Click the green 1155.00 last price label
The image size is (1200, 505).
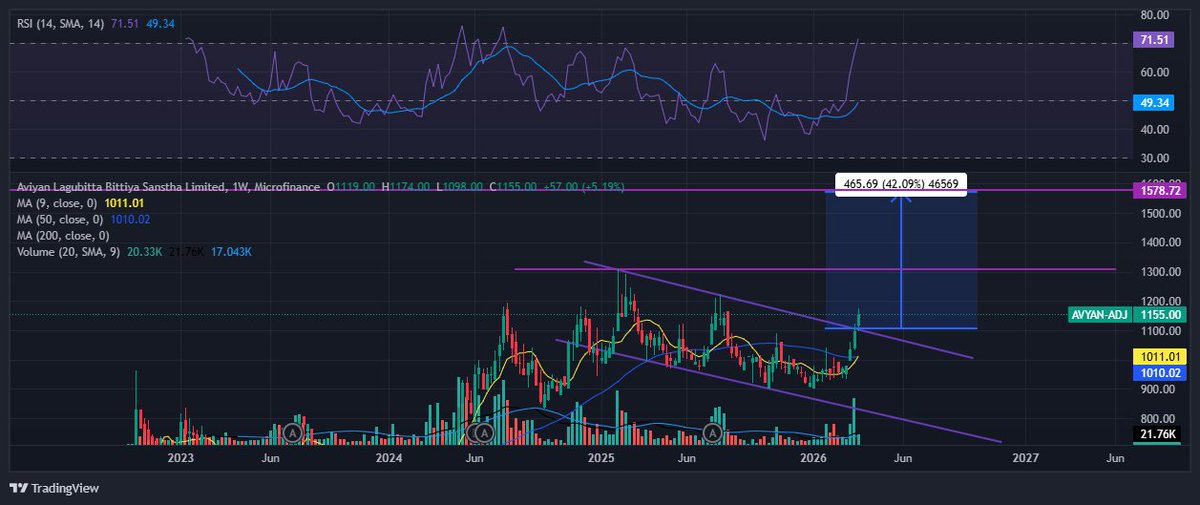tap(1161, 314)
